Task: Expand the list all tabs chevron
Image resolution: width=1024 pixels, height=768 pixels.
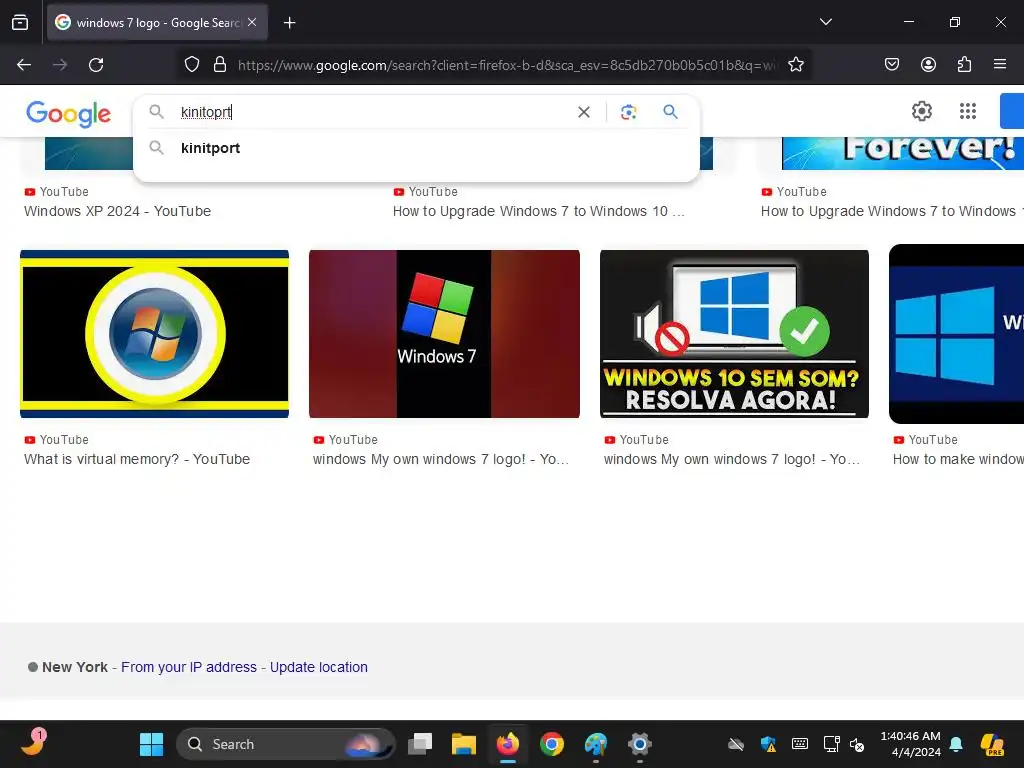Action: coord(825,22)
